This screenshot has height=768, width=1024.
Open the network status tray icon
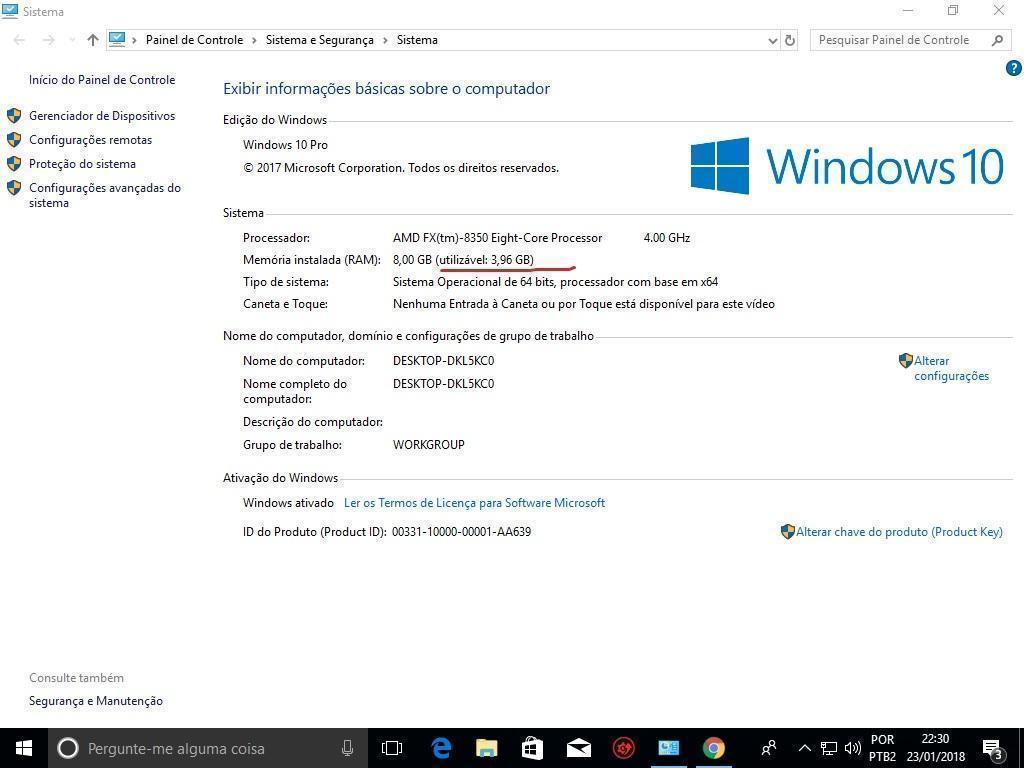tap(829, 748)
